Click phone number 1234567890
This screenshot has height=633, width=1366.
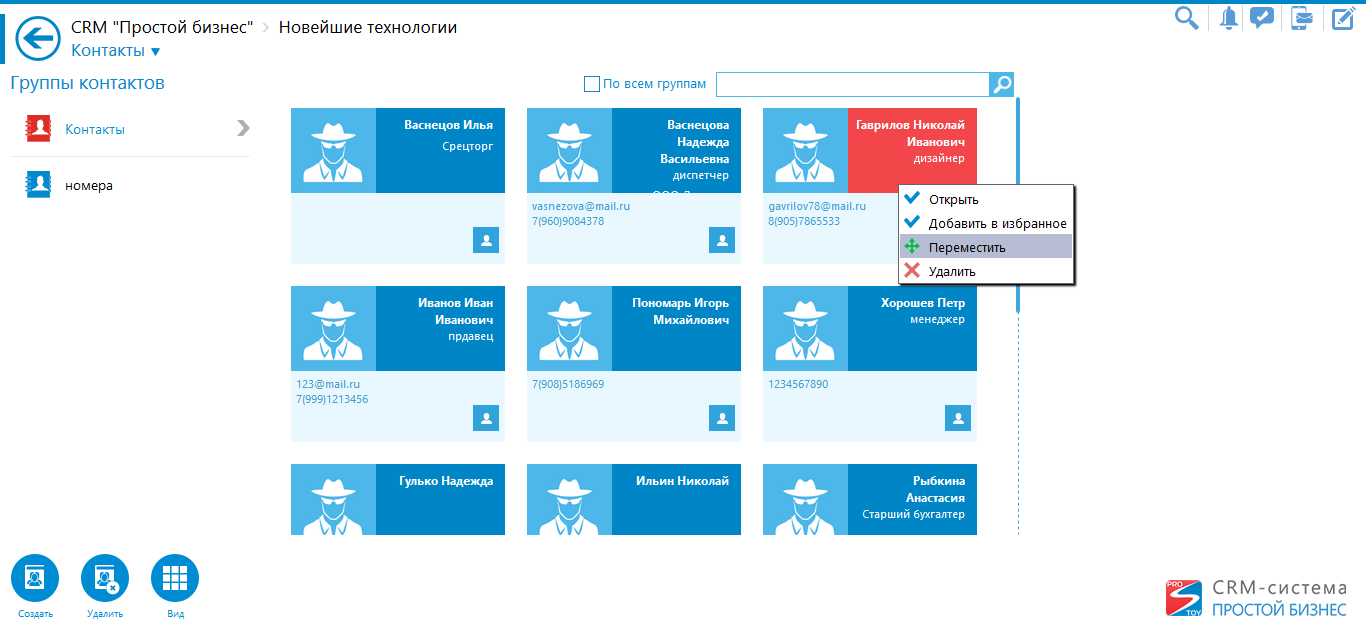[798, 384]
